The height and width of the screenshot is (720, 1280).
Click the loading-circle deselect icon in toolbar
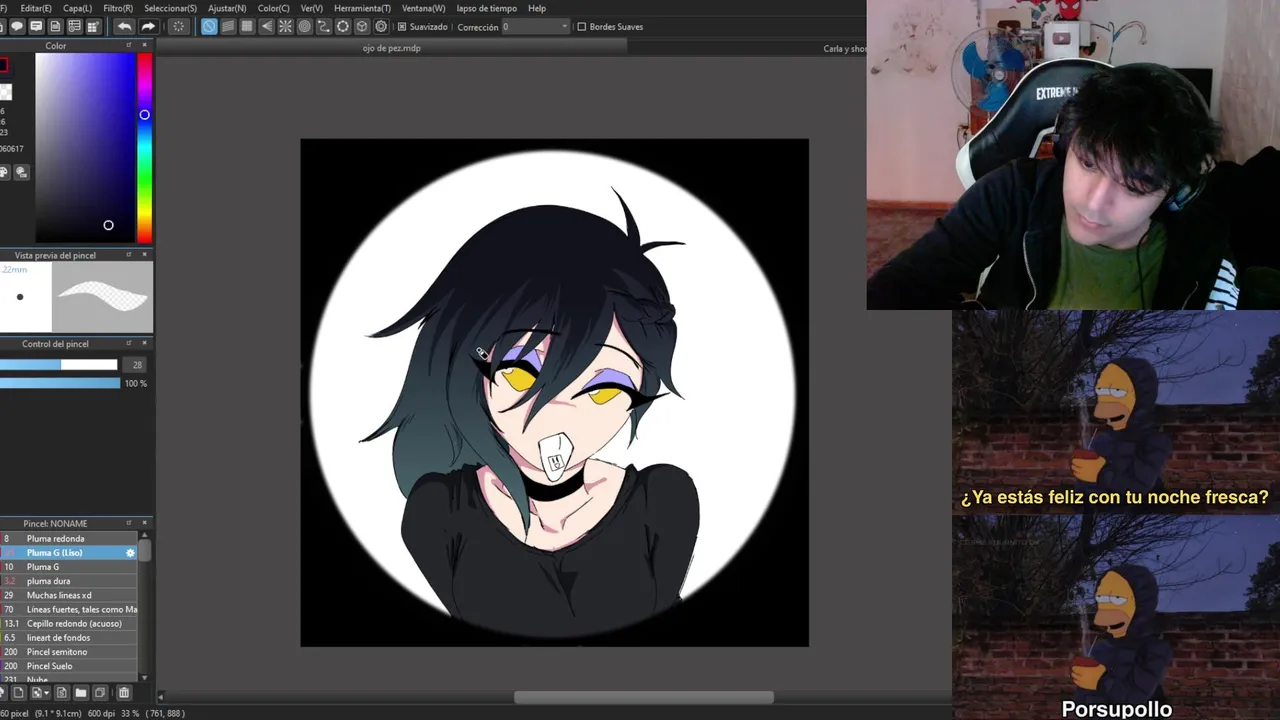click(179, 27)
